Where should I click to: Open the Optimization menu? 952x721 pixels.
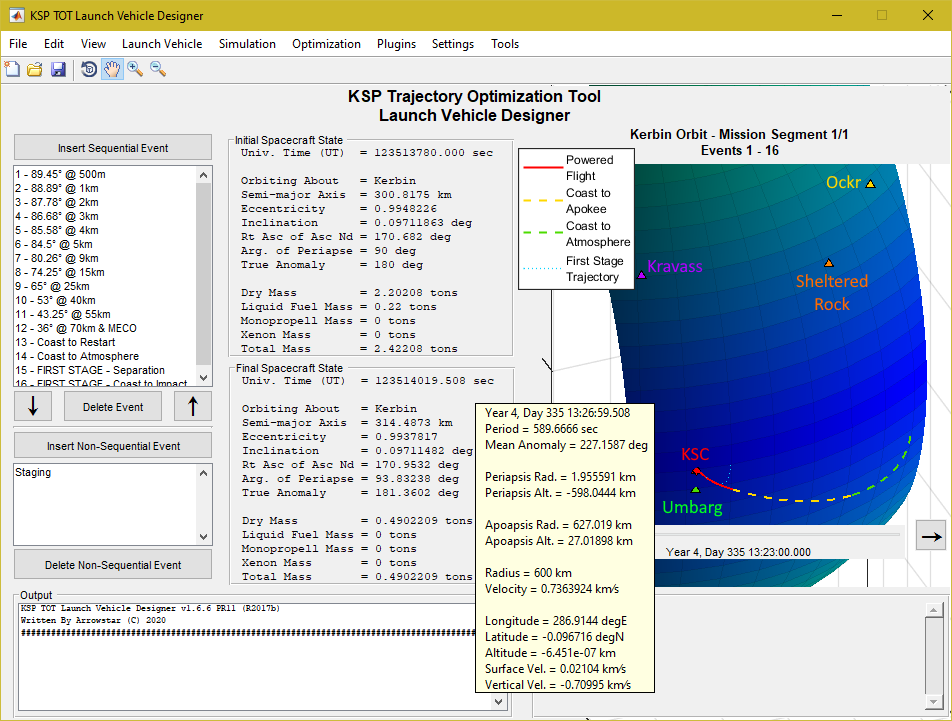tap(326, 44)
